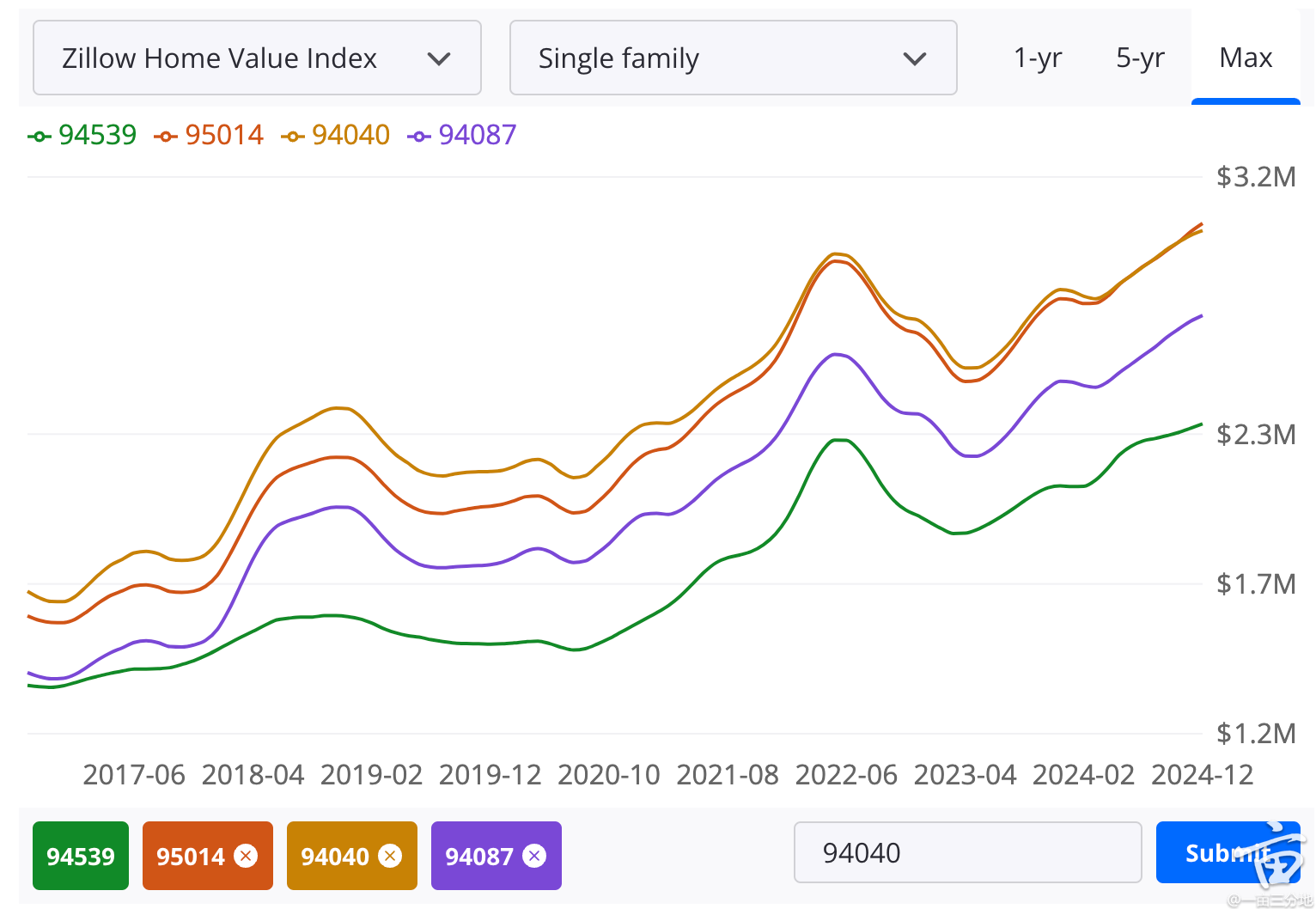The image size is (1316, 909).
Task: Open the Zillow Home Value Index dropdown
Action: (257, 58)
